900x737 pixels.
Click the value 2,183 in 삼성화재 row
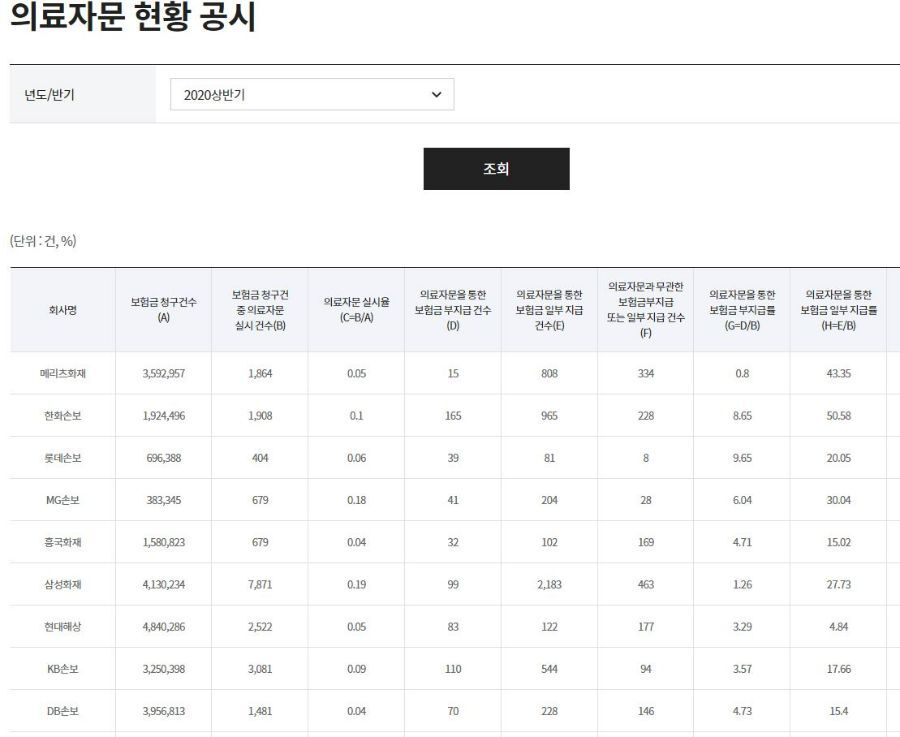(549, 584)
